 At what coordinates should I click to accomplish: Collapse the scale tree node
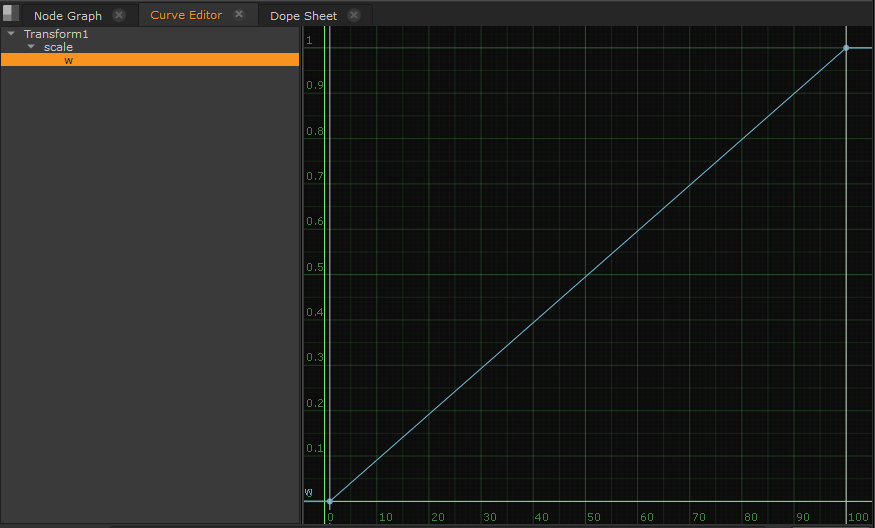point(31,47)
